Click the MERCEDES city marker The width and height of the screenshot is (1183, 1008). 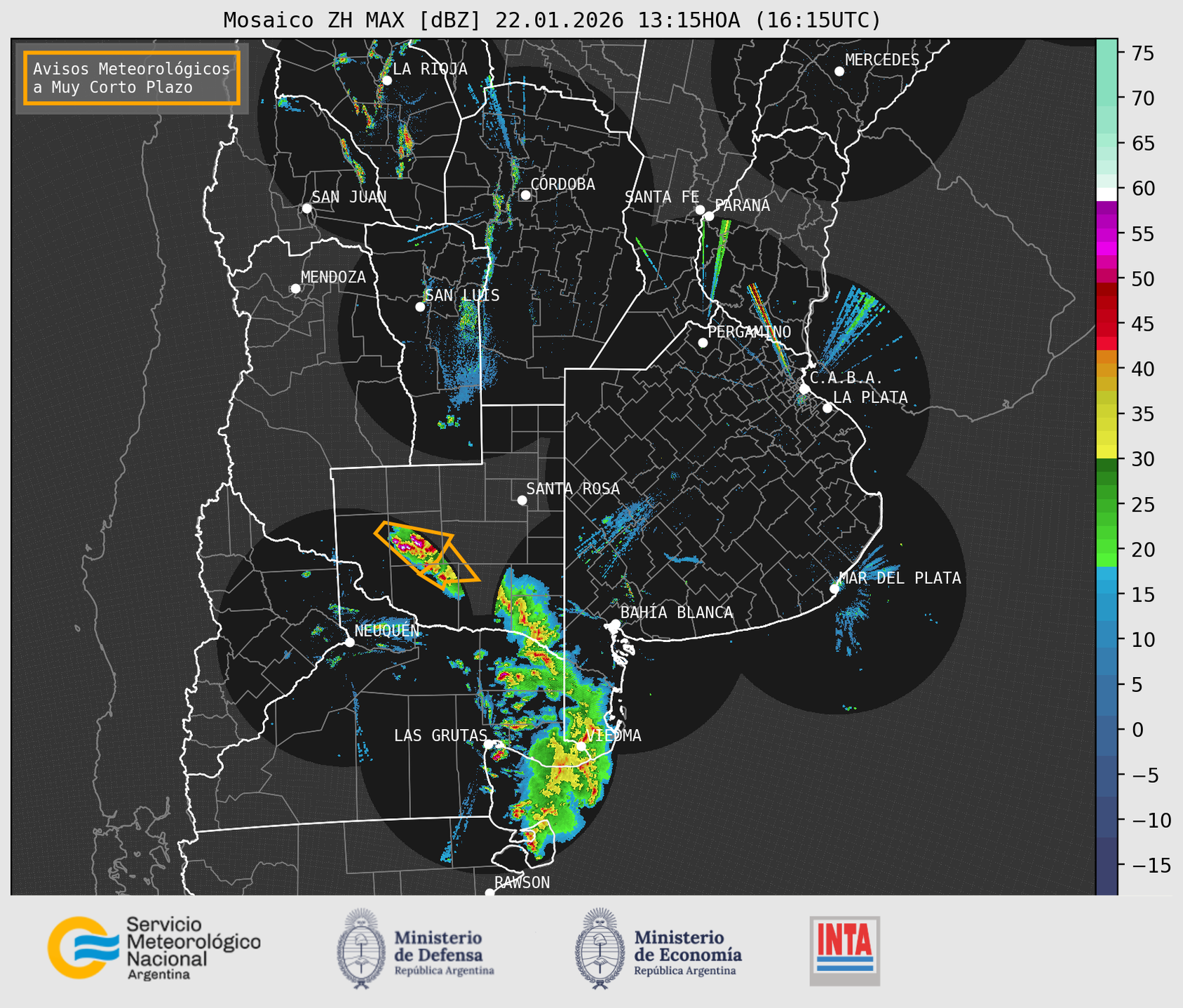pos(839,71)
